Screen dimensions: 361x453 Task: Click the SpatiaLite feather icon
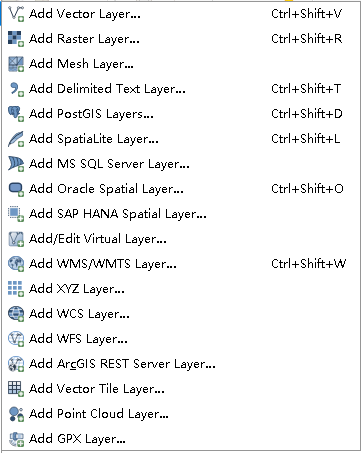16,139
